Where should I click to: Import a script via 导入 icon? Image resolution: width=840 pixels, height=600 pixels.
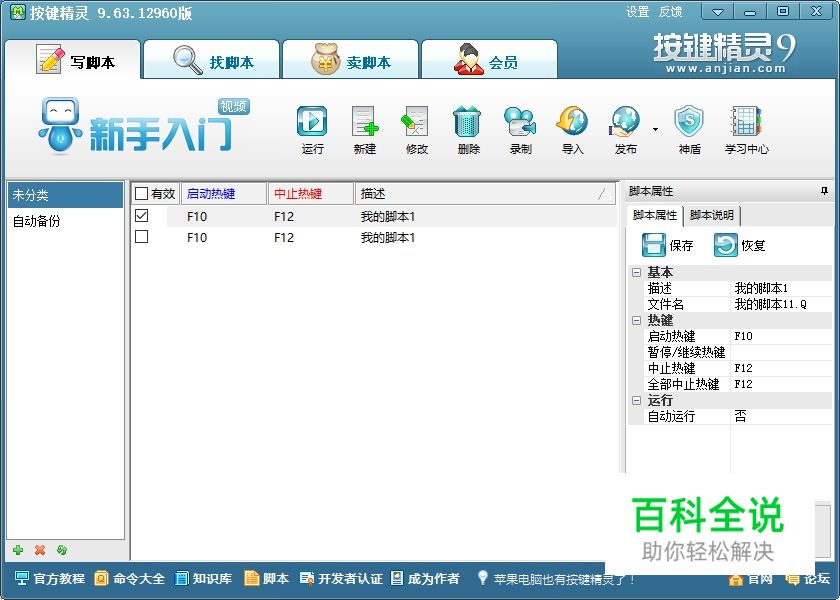pyautogui.click(x=572, y=130)
